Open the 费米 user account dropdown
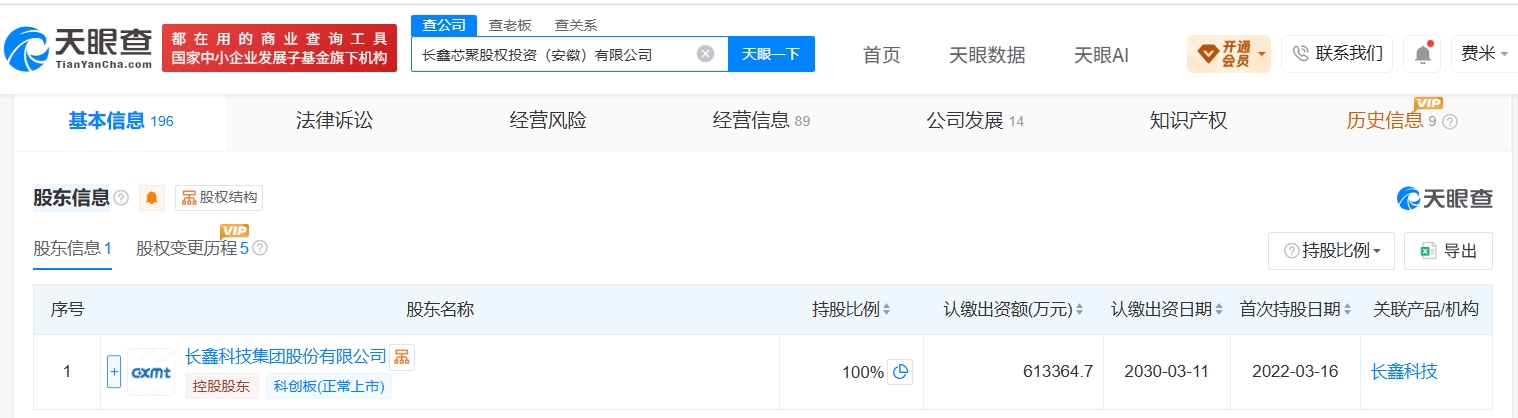 tap(1485, 54)
